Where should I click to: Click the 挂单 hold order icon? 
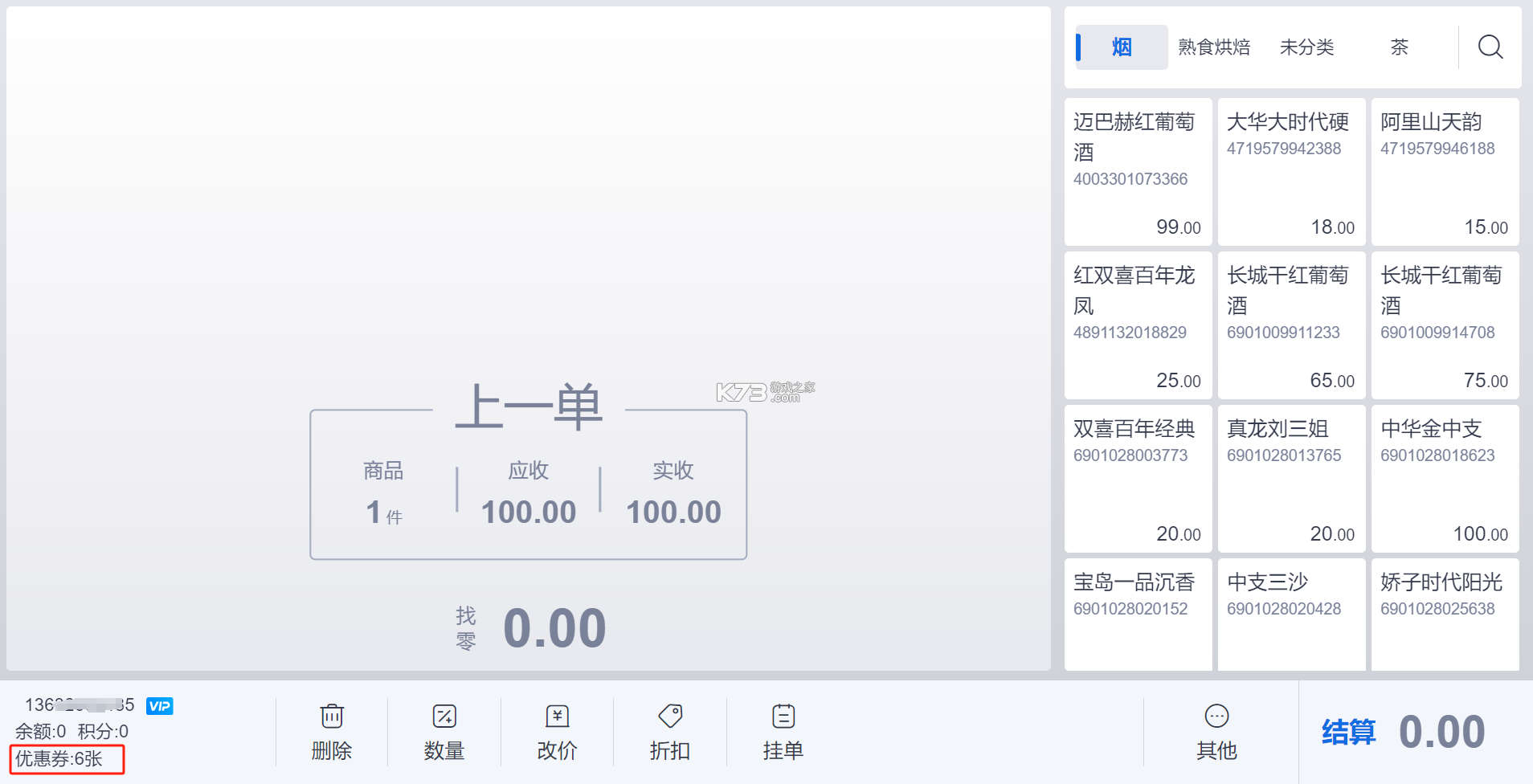click(783, 715)
